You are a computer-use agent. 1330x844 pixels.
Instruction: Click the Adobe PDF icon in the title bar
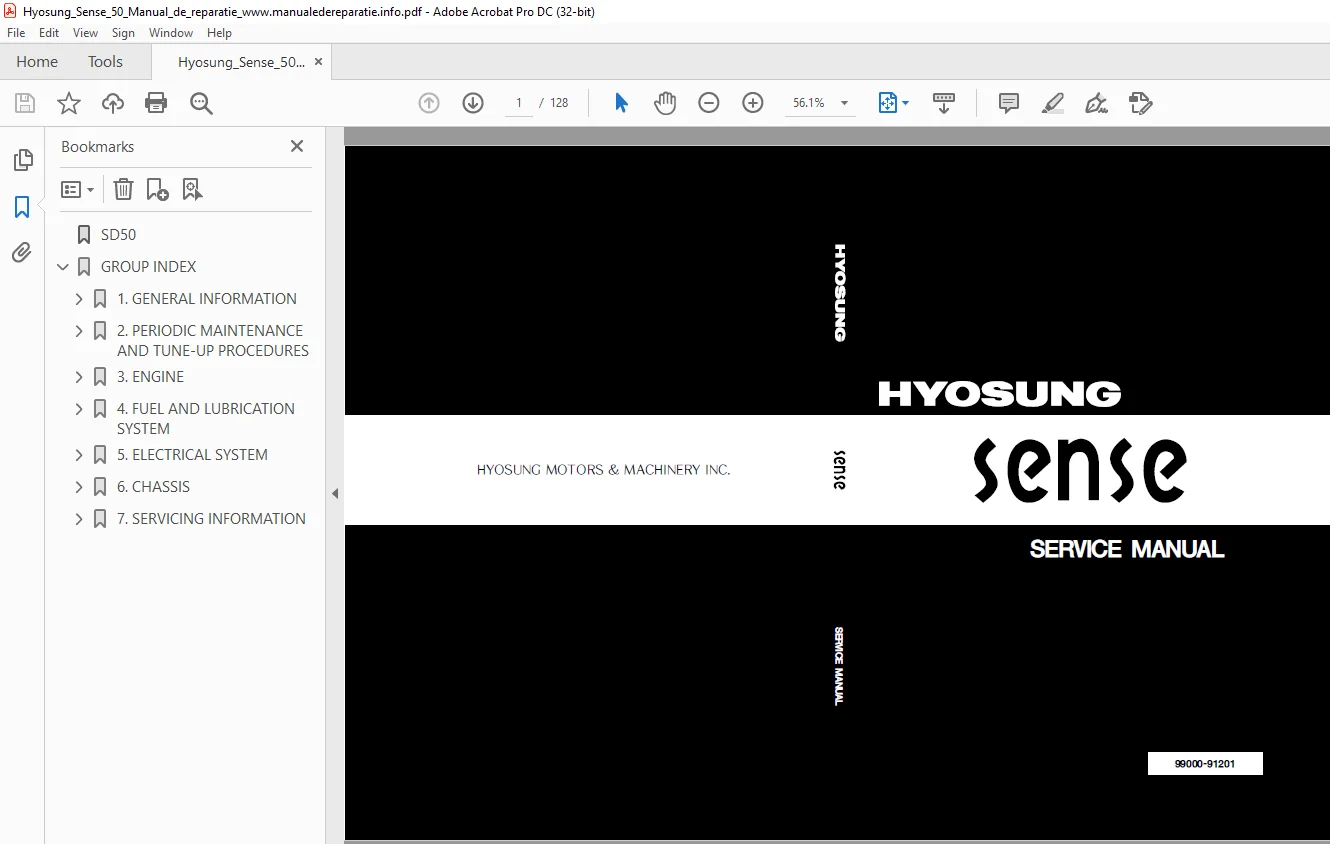pyautogui.click(x=10, y=11)
